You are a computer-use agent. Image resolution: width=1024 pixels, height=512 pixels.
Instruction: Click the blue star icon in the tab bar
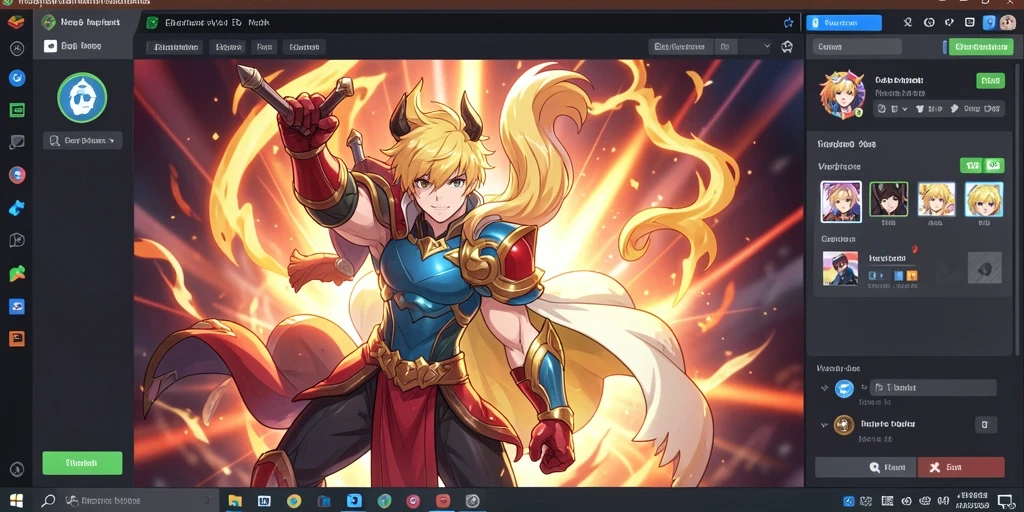point(788,23)
